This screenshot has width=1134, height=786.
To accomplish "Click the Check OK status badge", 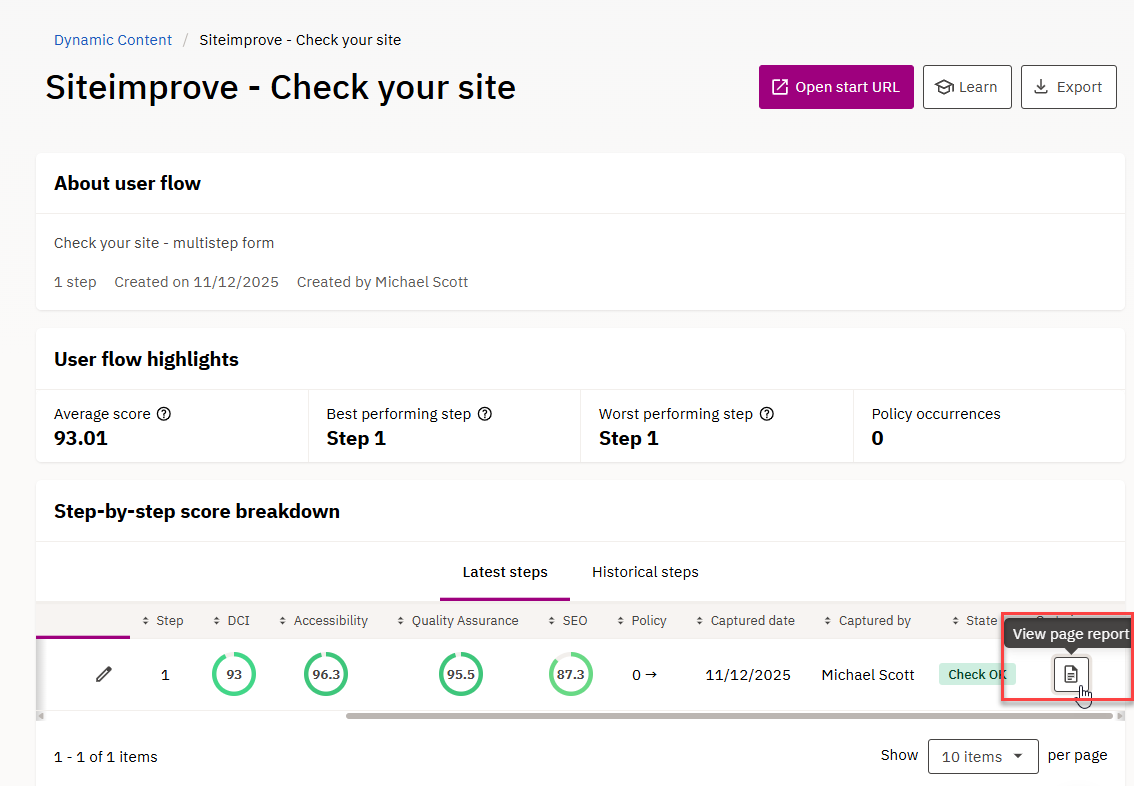I will (977, 674).
